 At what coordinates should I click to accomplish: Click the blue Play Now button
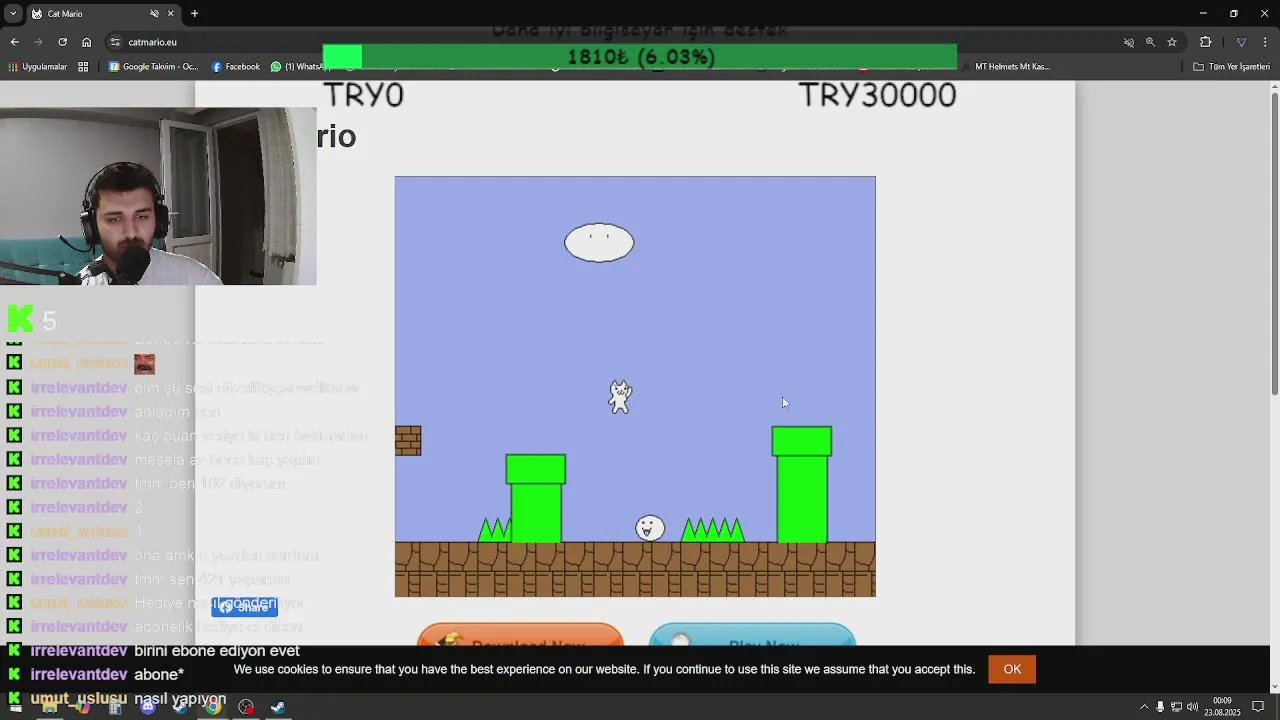tap(752, 634)
